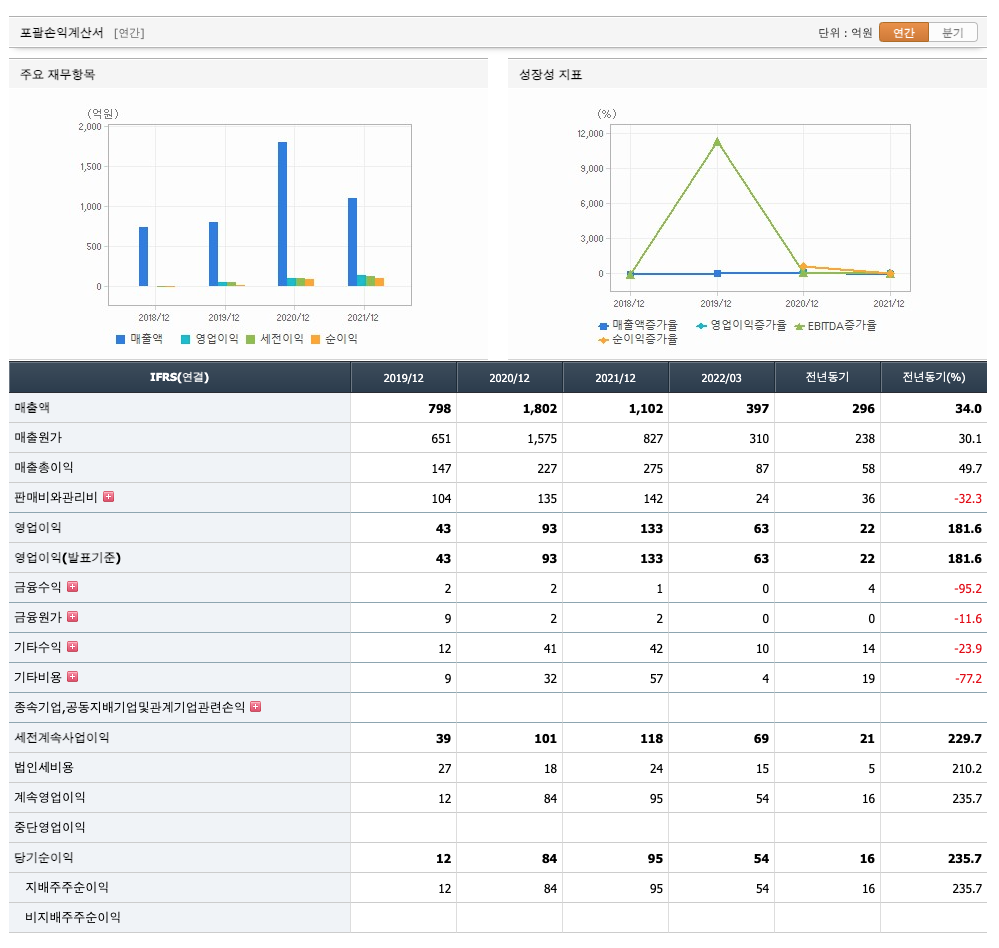This screenshot has width=999, height=948.
Task: Click the 성장성 지표 panel heading
Action: pyautogui.click(x=550, y=75)
